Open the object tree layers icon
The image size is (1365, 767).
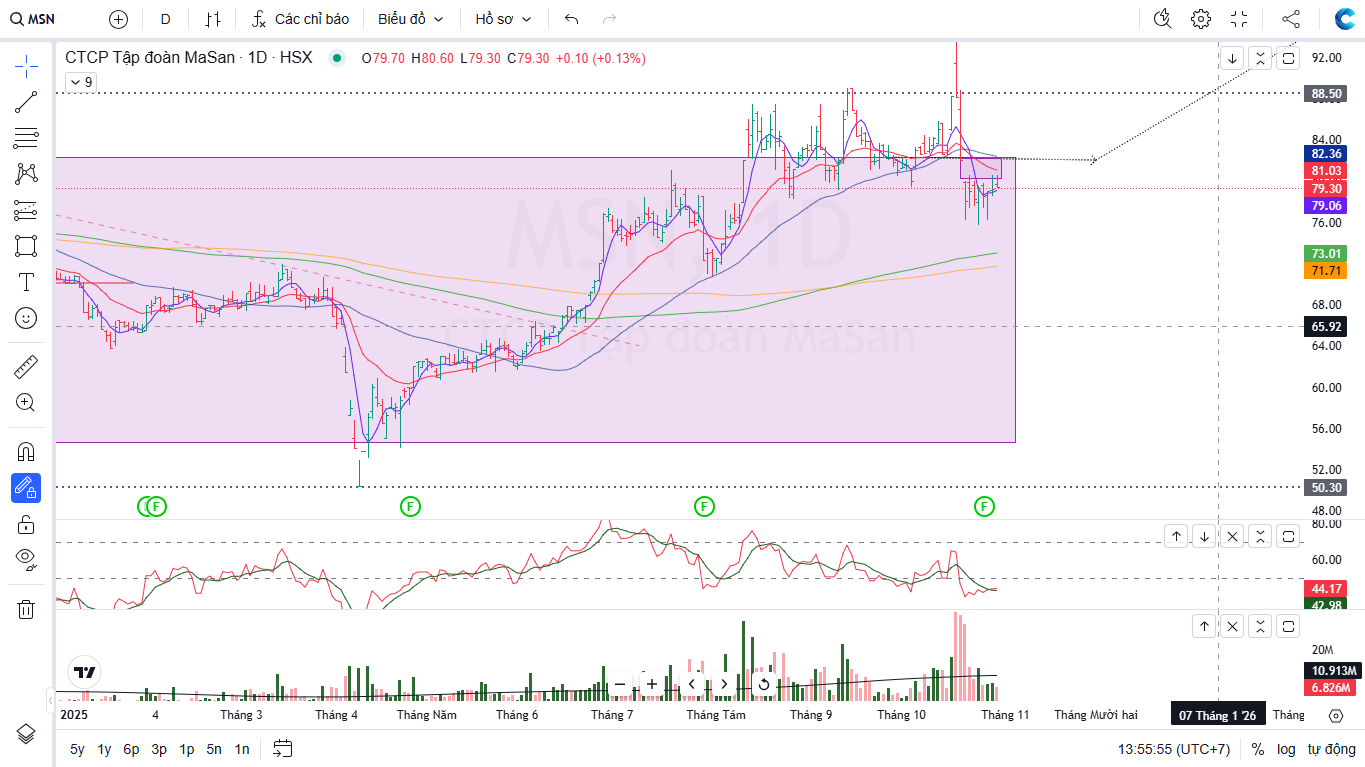pyautogui.click(x=26, y=734)
